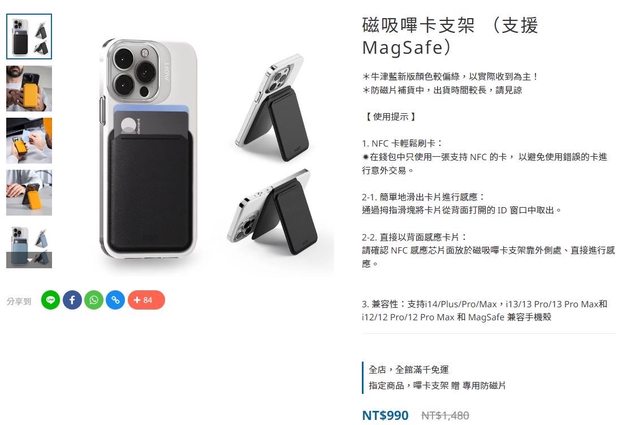View the man holding yellow wallet thumbnail

click(x=29, y=89)
